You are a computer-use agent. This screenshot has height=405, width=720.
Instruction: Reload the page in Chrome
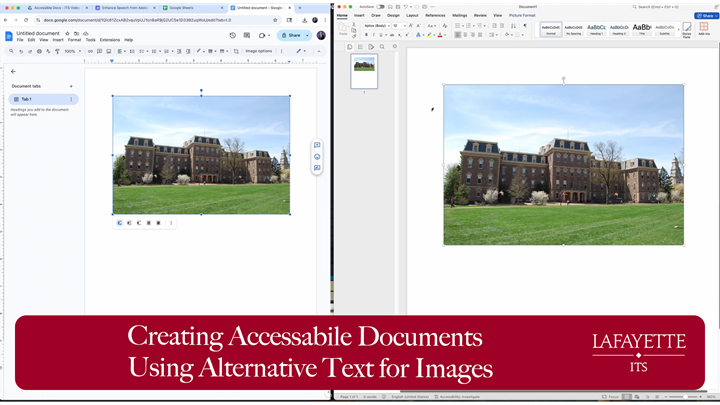pos(26,20)
